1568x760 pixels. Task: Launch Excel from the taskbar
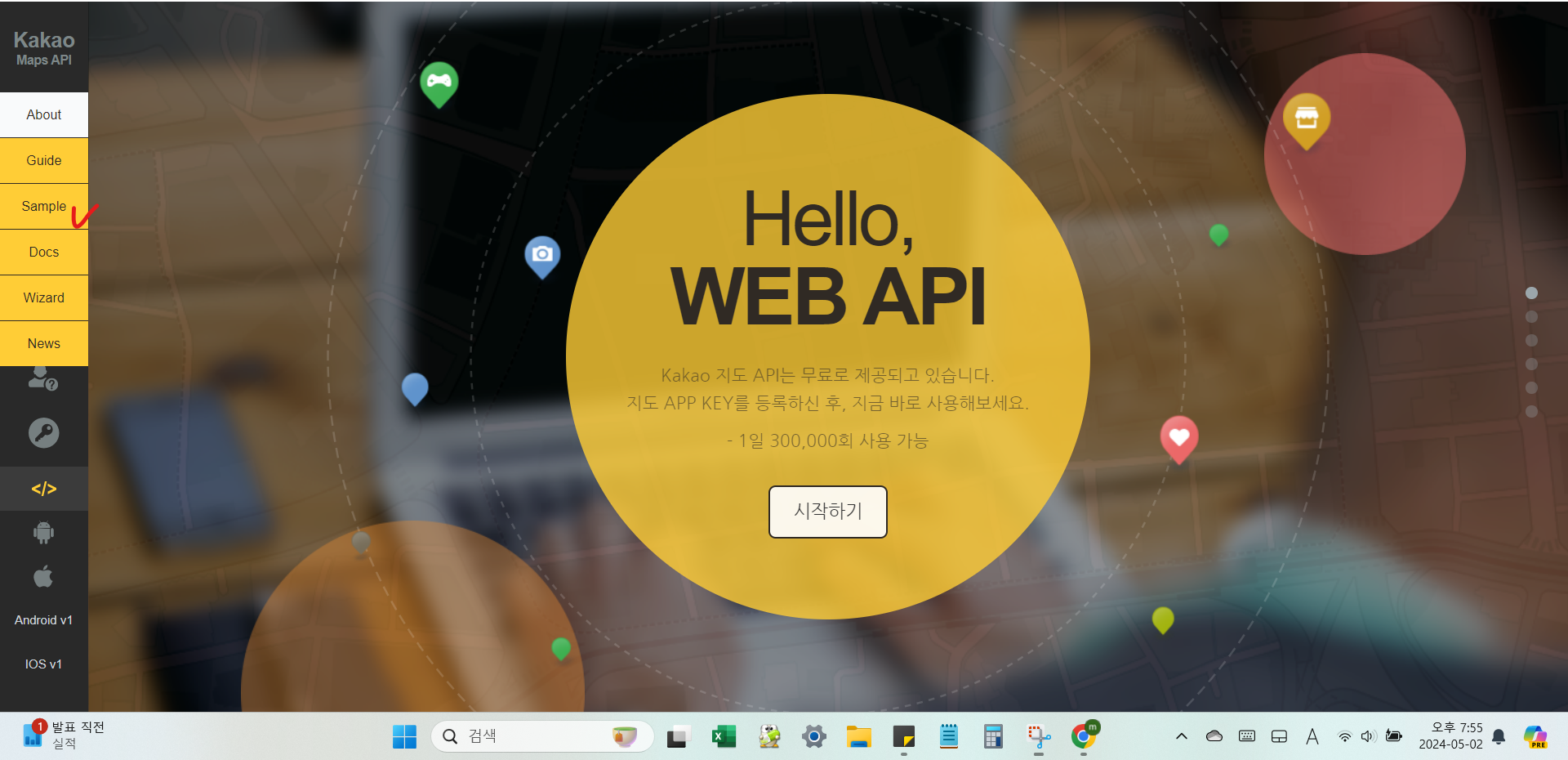724,737
